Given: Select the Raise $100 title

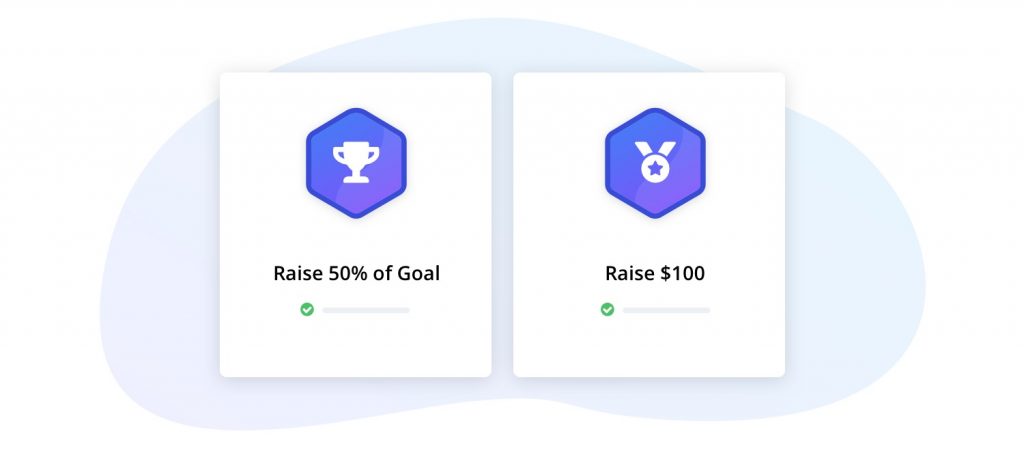Looking at the screenshot, I should pyautogui.click(x=655, y=273).
